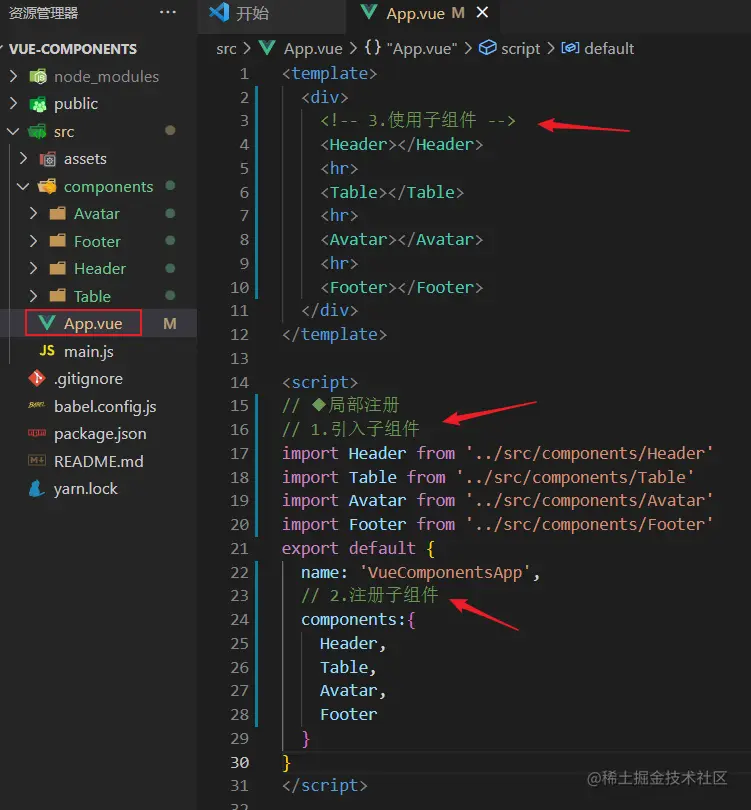Click the 资源管理器 panel title
Screen dimensions: 751x810
point(43,12)
